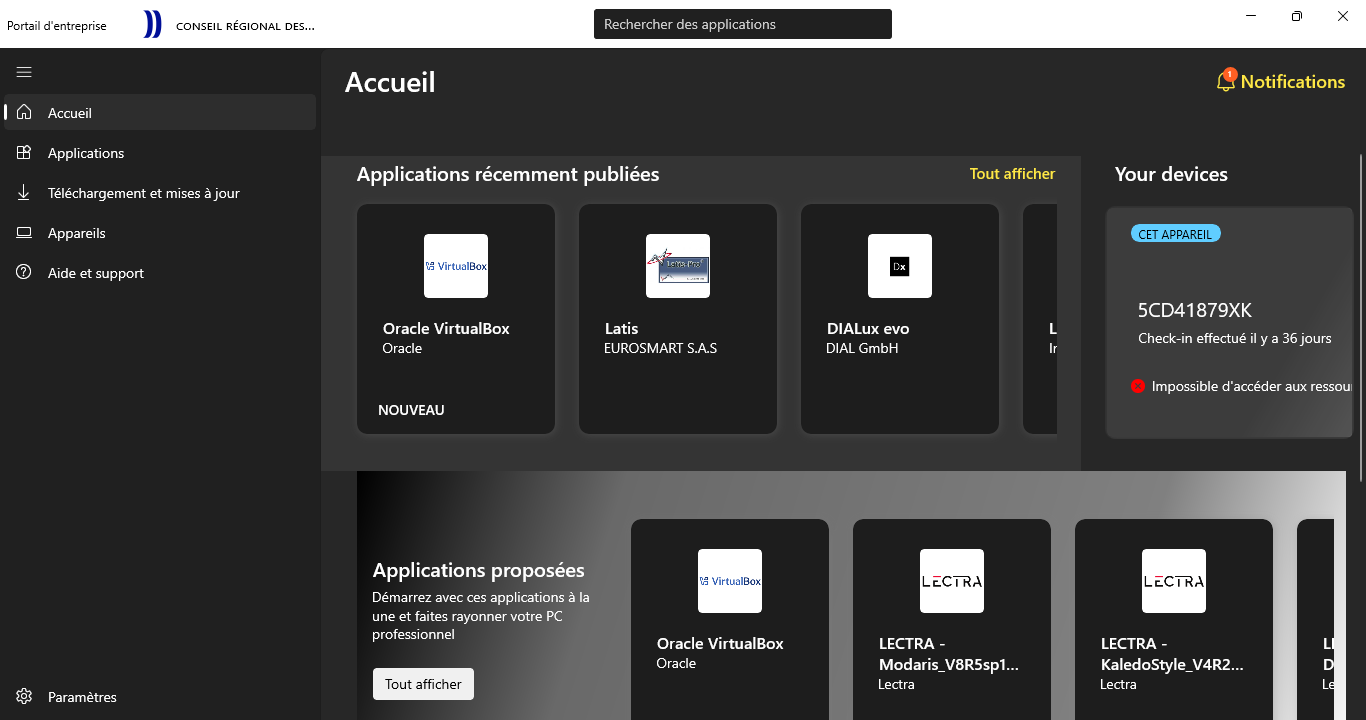Click the Aide et support question icon
This screenshot has height=720, width=1366.
(x=24, y=273)
